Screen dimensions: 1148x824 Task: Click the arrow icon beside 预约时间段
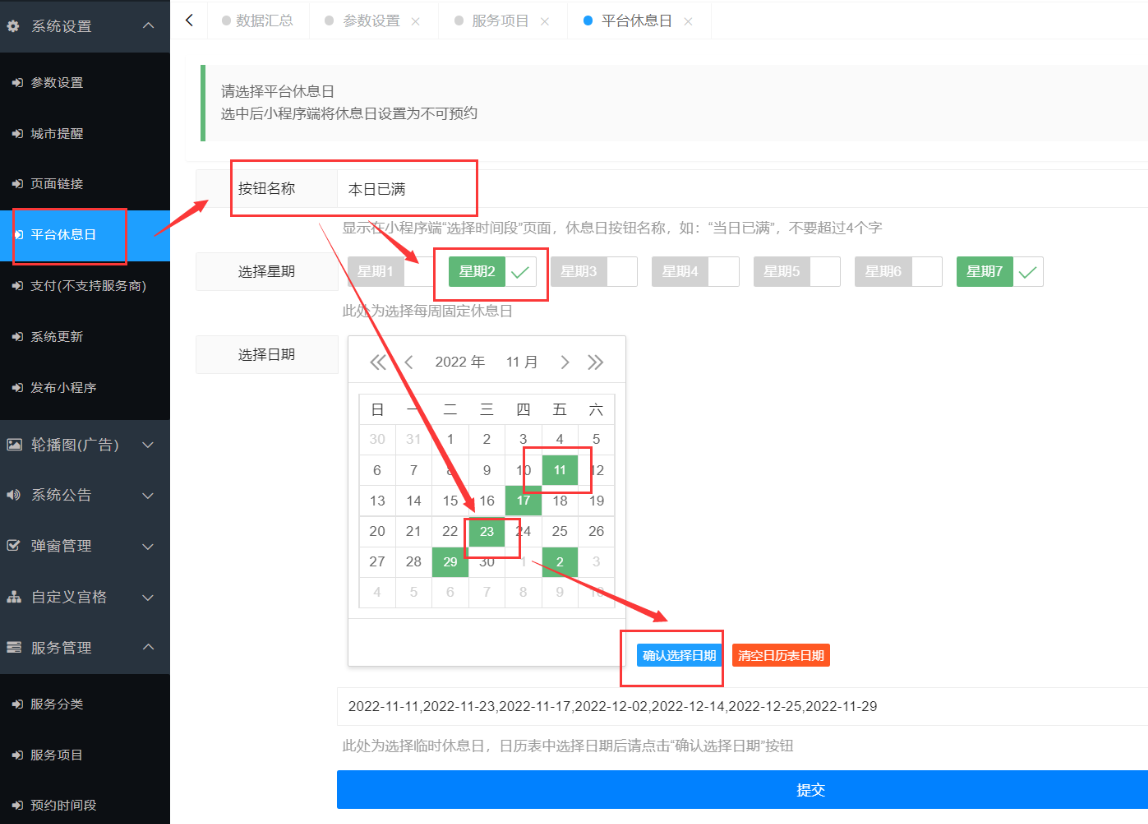coord(18,805)
